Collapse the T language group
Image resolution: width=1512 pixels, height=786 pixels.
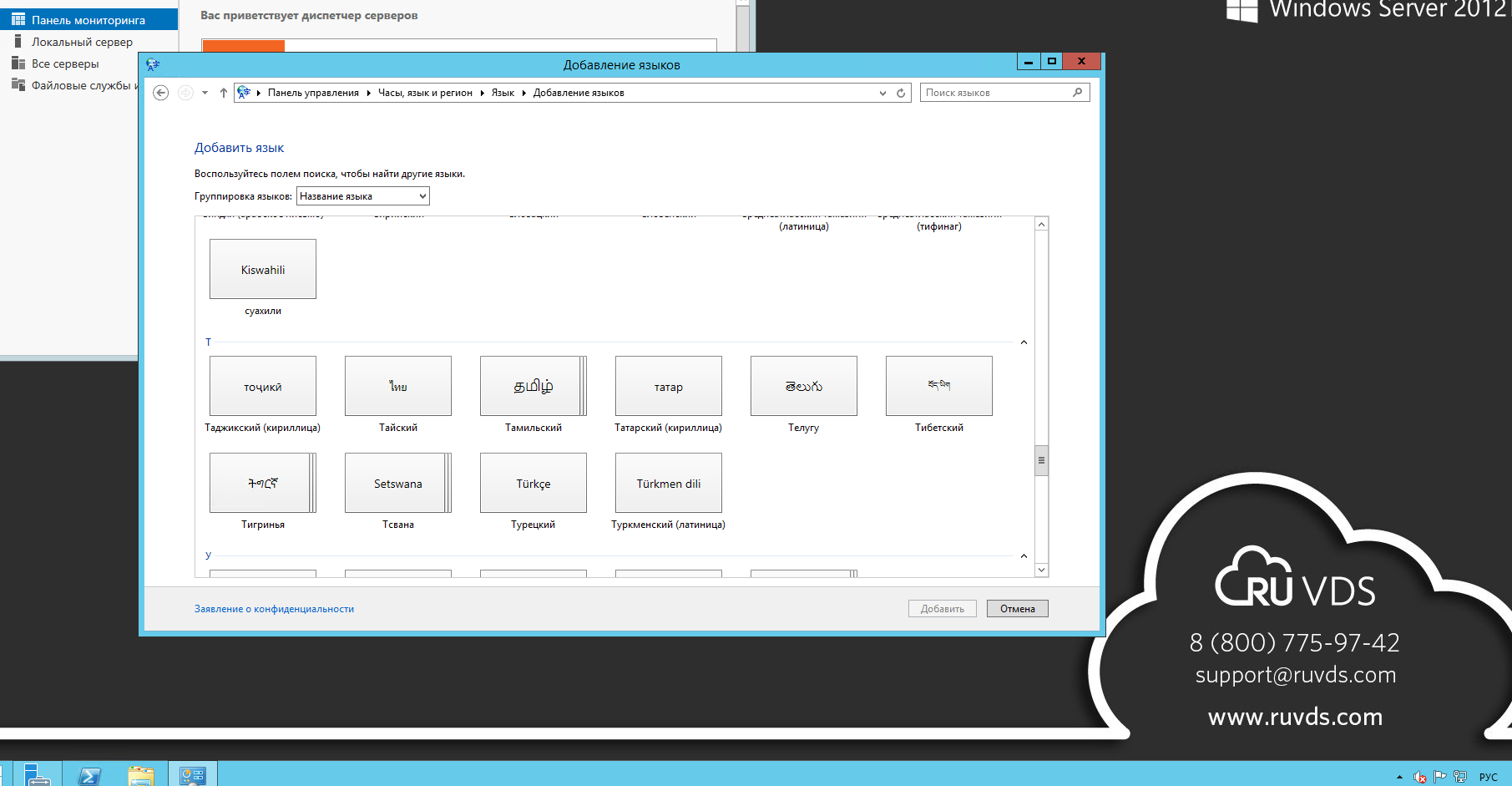1024,342
